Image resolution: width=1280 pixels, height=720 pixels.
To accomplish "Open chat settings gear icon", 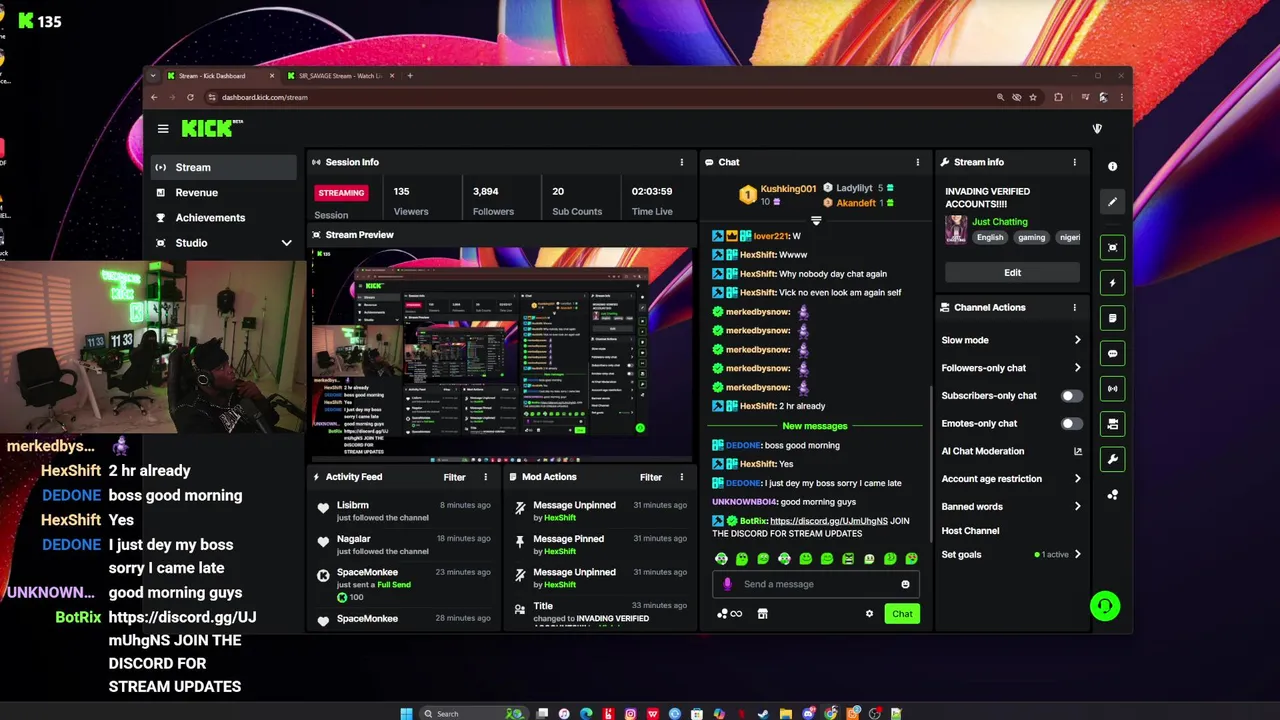I will (869, 614).
